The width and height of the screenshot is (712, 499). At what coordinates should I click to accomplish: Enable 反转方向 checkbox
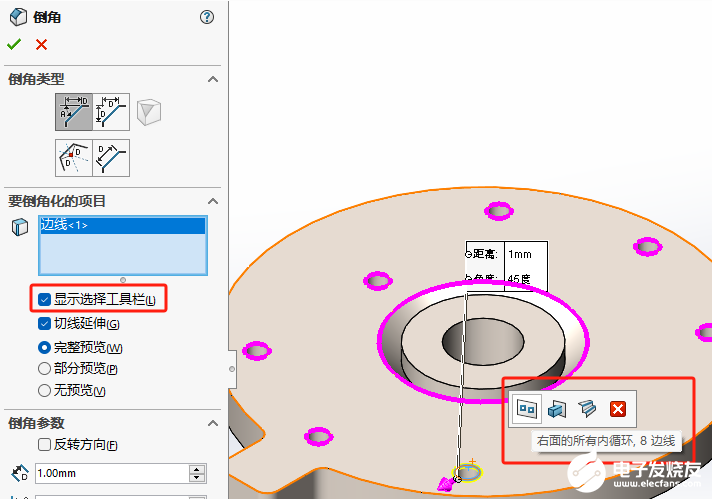point(44,445)
